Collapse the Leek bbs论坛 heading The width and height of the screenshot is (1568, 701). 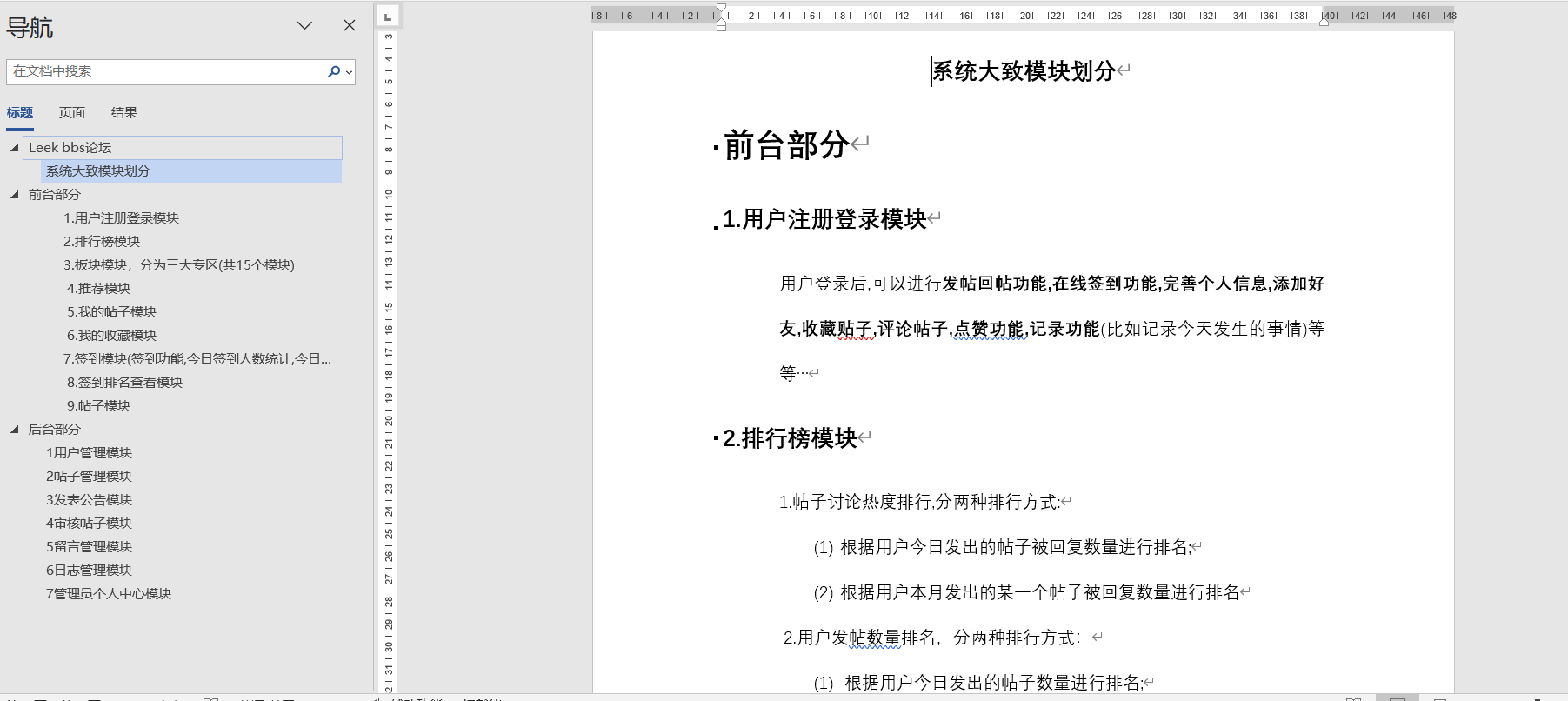[x=15, y=148]
